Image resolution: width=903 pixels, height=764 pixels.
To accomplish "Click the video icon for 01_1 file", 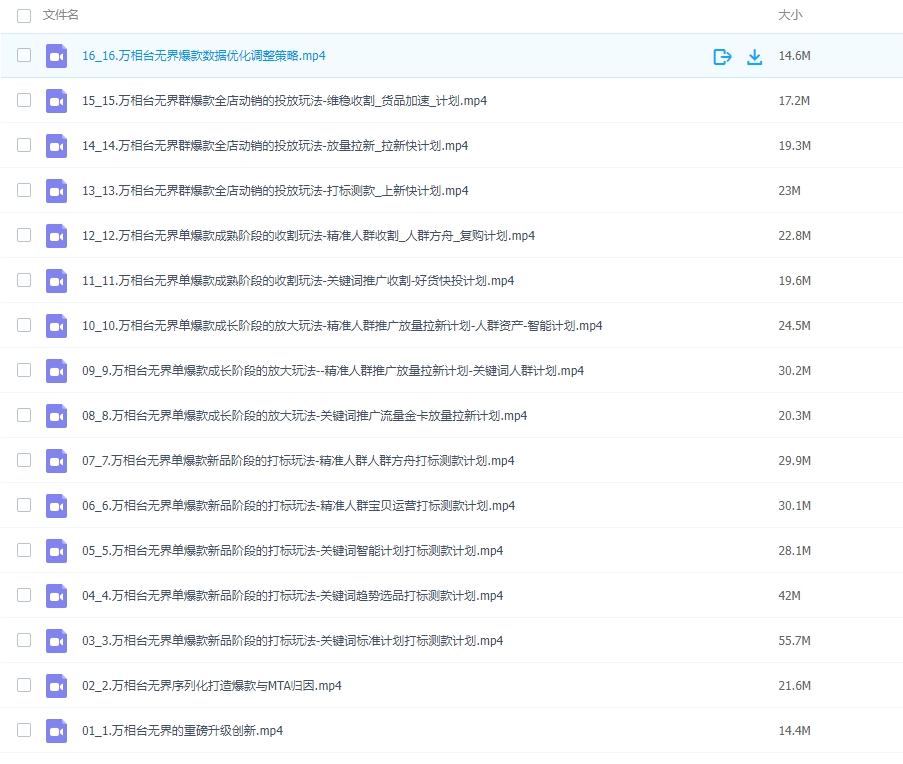I will (x=56, y=731).
